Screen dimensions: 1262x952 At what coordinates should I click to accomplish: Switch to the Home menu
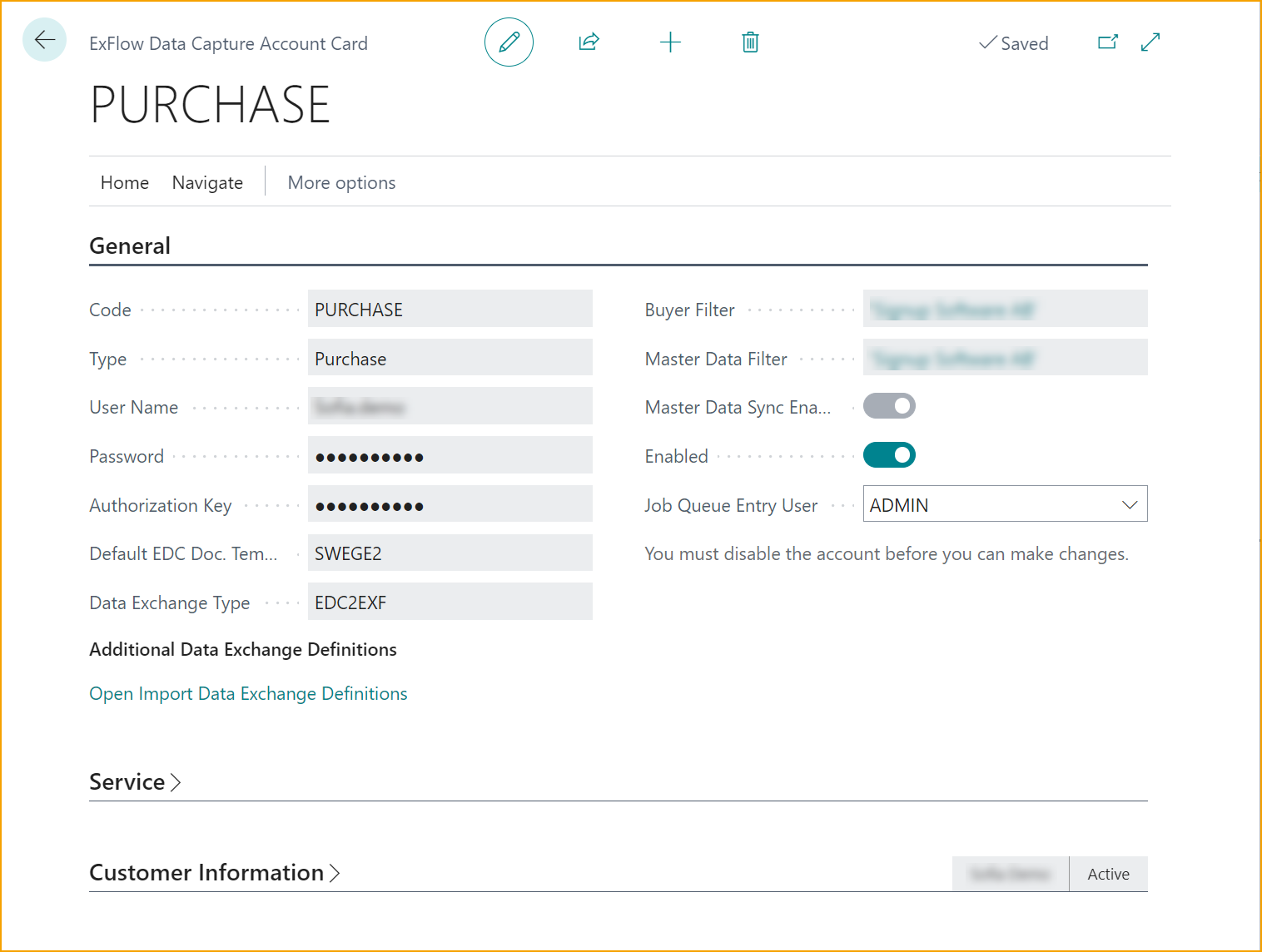click(x=124, y=181)
